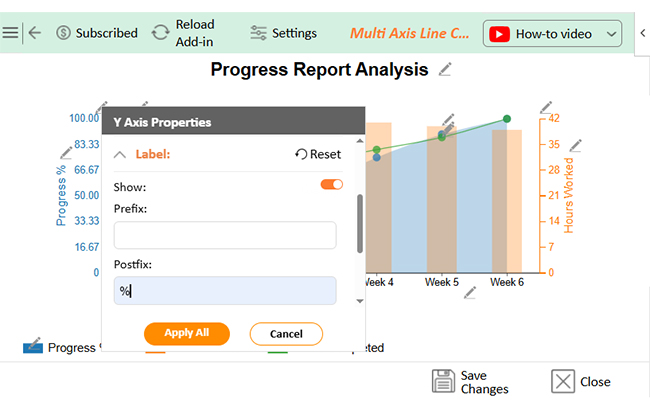Select the Multi Axis Line Chart title
Image resolution: width=650 pixels, height=414 pixels.
click(x=410, y=33)
